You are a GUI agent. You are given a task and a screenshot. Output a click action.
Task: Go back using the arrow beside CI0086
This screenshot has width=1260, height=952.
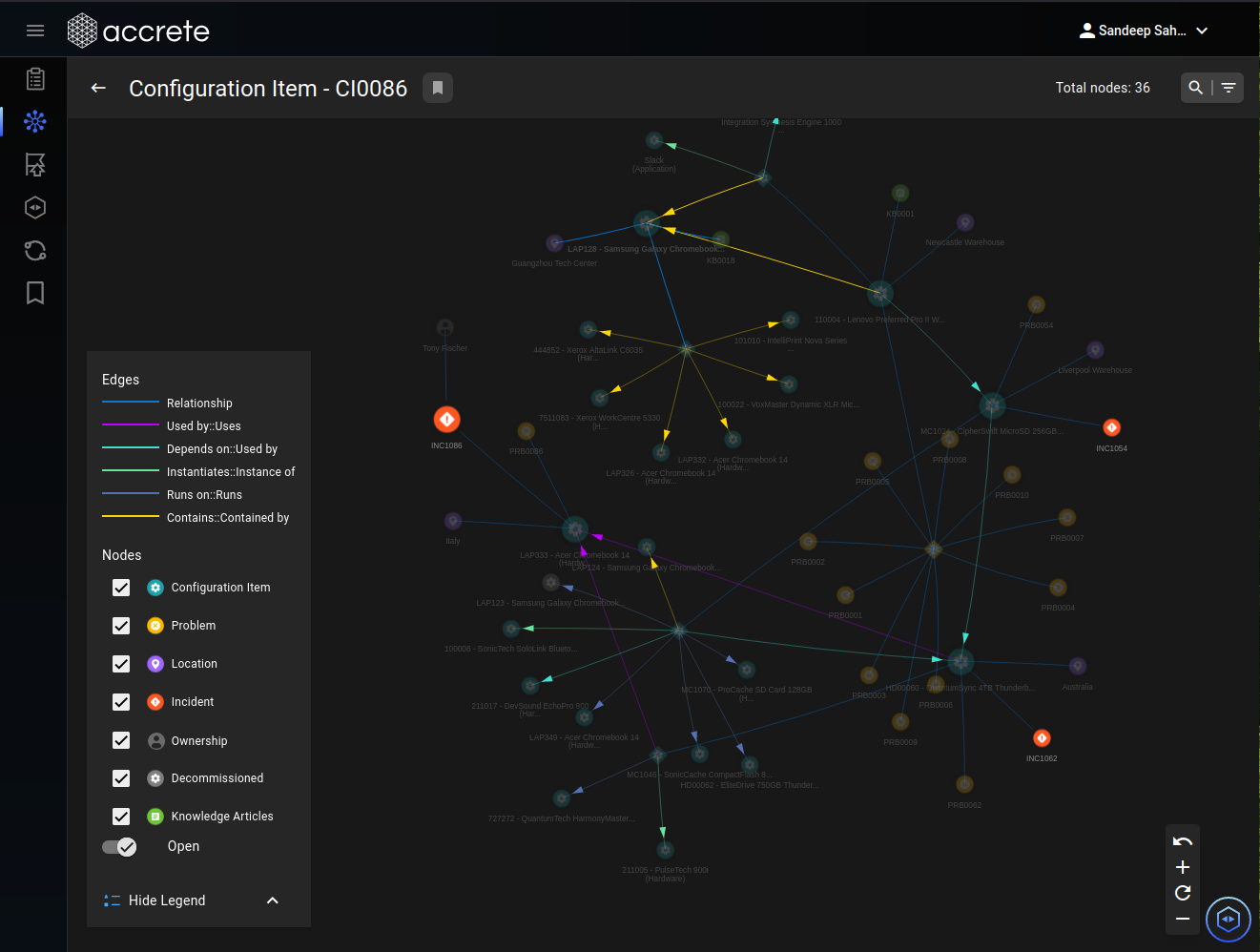[x=98, y=88]
